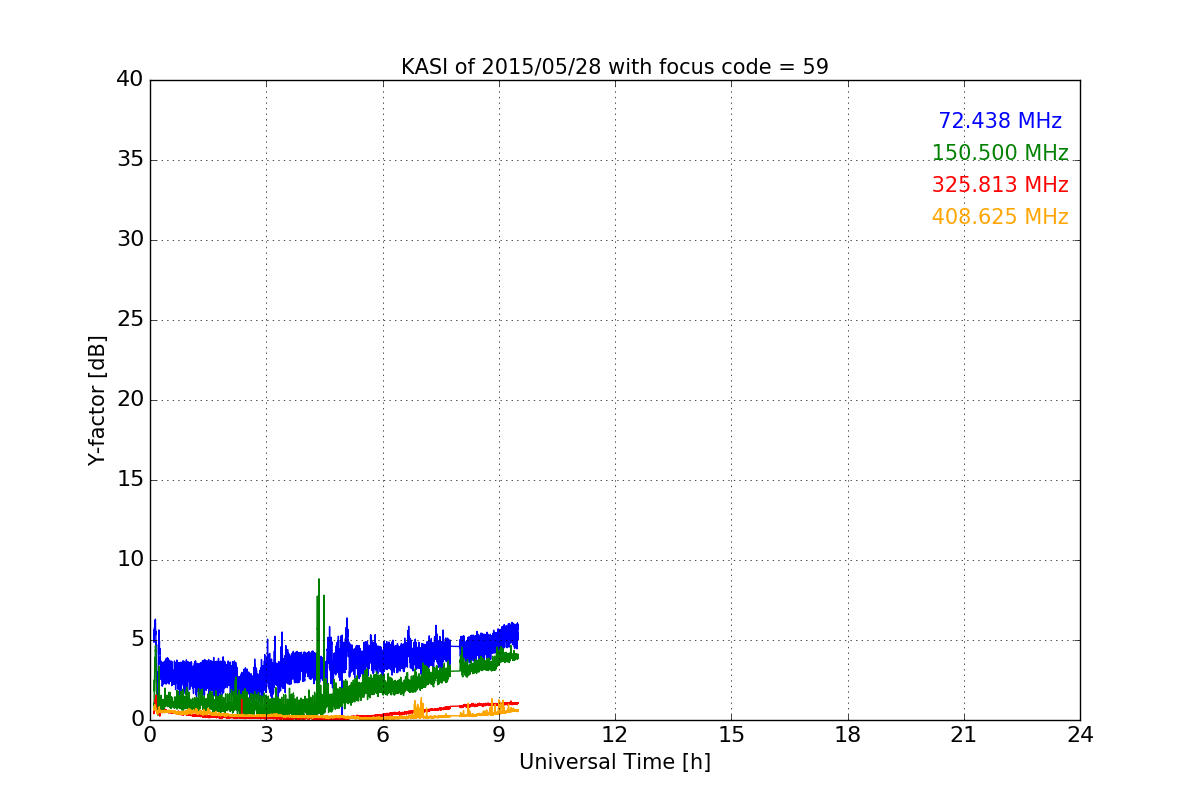
Task: Click the Y-factor [dB] axis label
Action: pyautogui.click(x=97, y=400)
